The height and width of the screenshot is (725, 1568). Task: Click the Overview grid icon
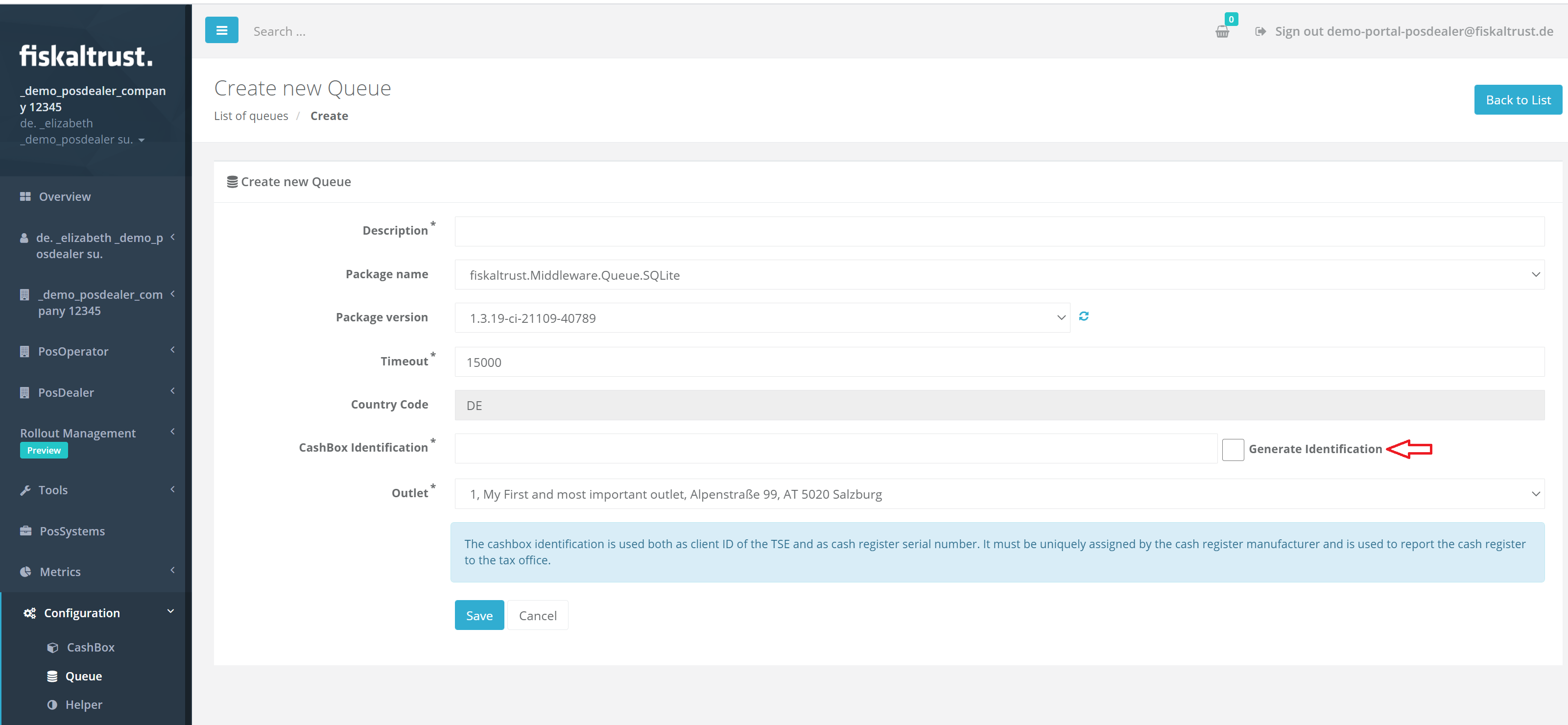pos(25,196)
